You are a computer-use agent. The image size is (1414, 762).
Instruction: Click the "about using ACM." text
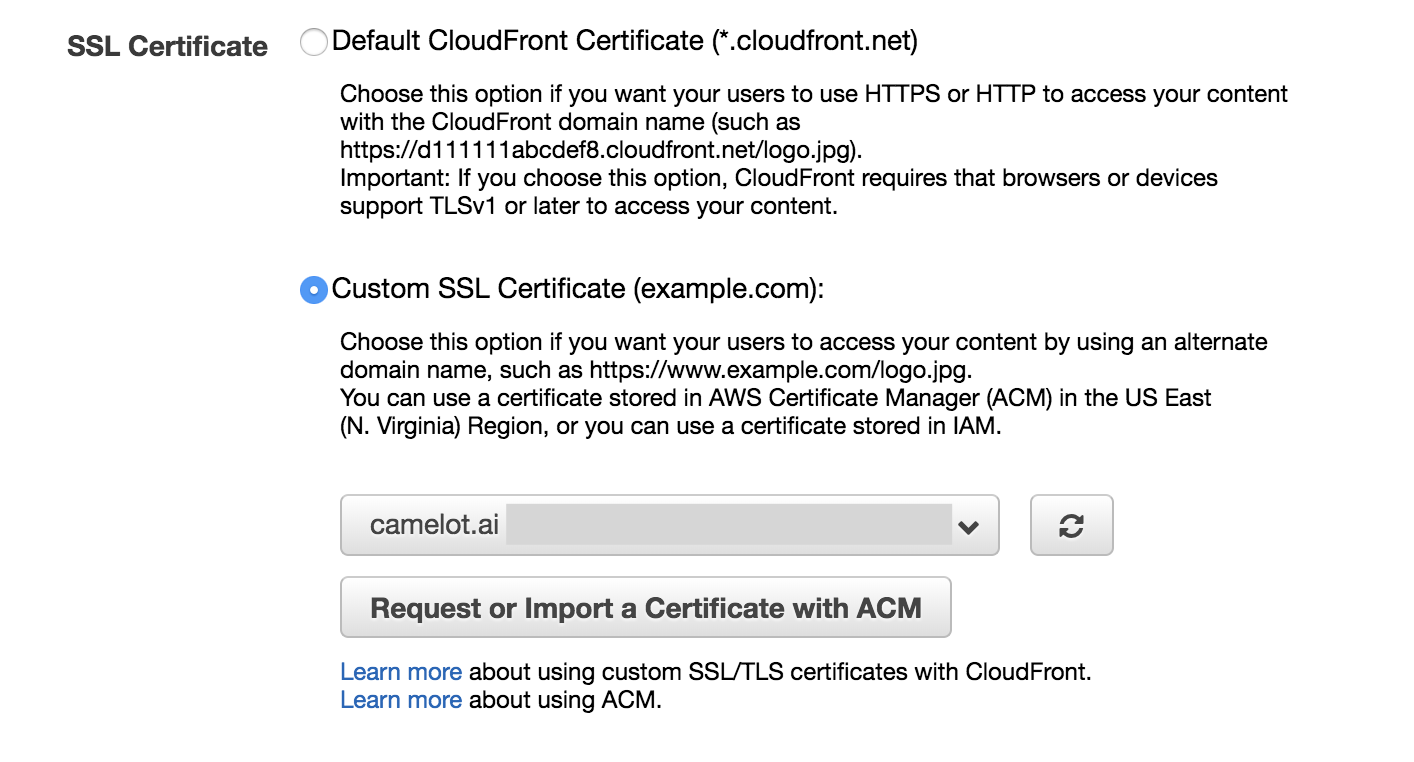[x=565, y=700]
